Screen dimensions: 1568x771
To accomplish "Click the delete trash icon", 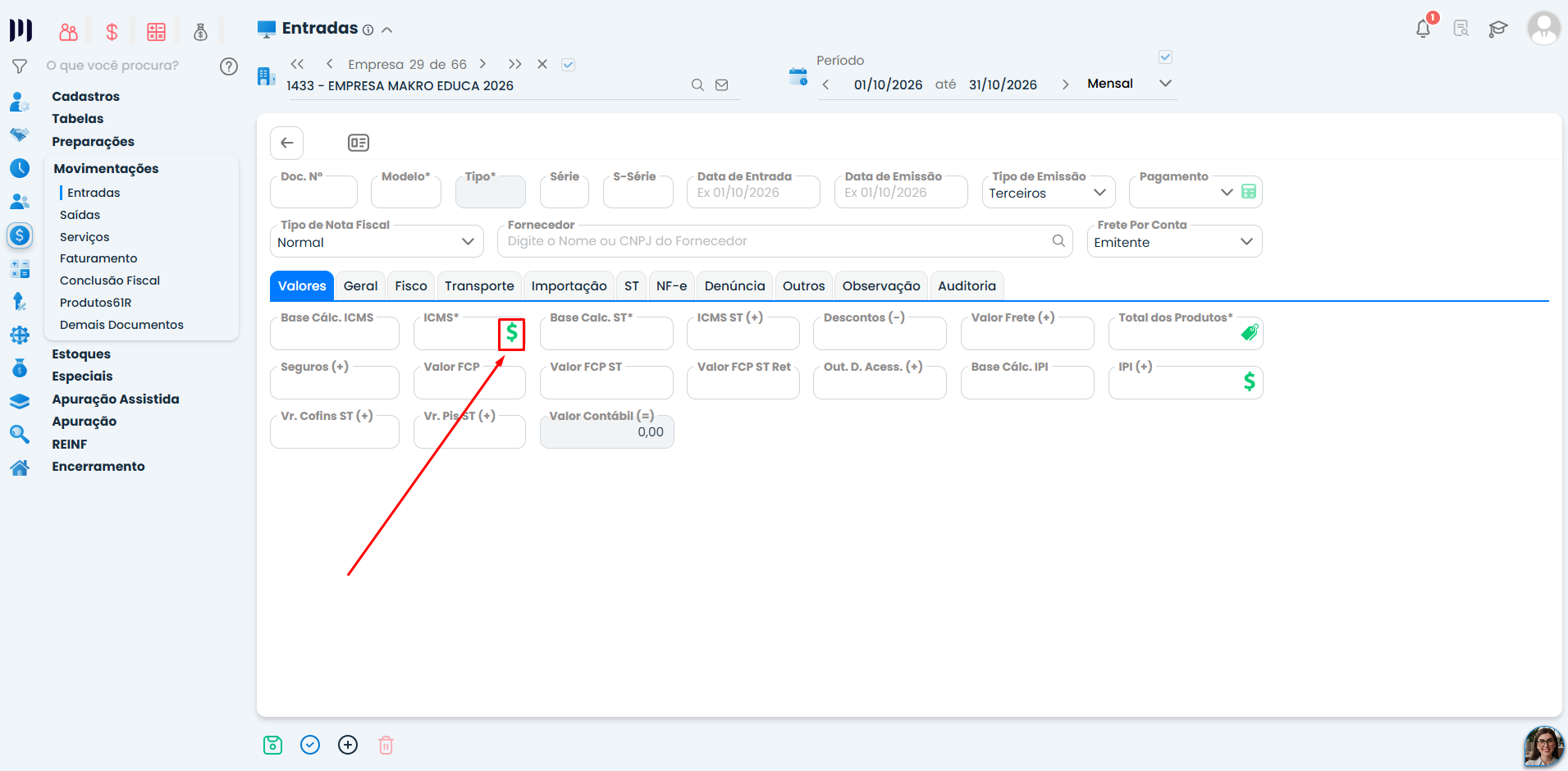I will point(386,745).
